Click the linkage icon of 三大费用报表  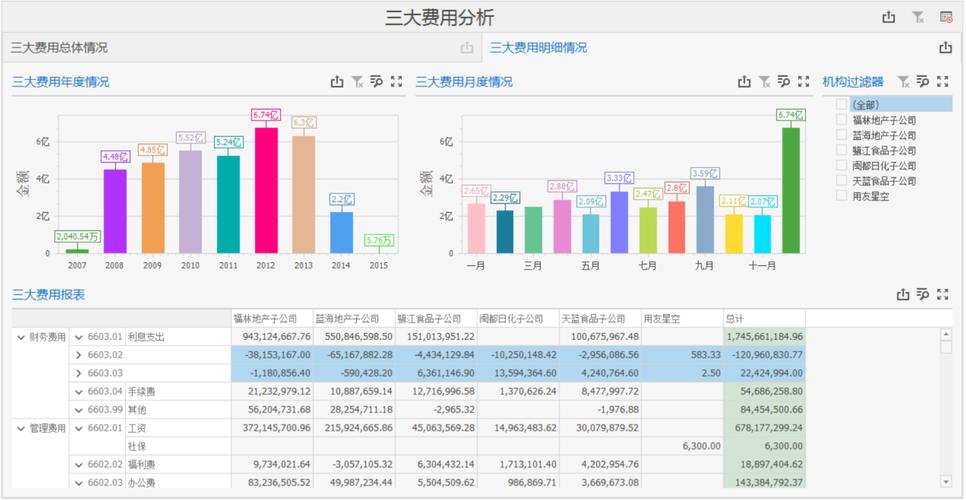pyautogui.click(x=923, y=294)
